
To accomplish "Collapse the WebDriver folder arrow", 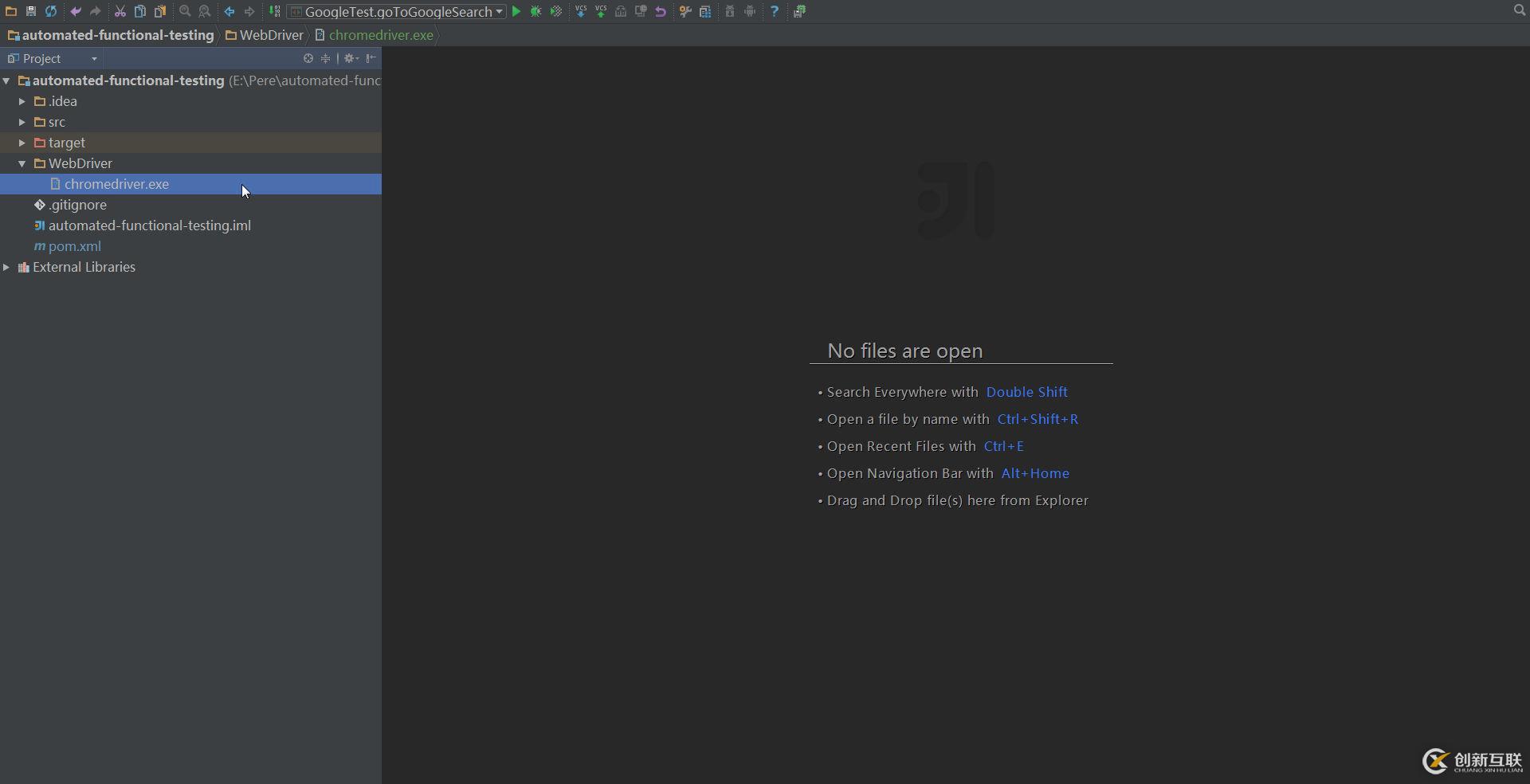I will [x=22, y=163].
